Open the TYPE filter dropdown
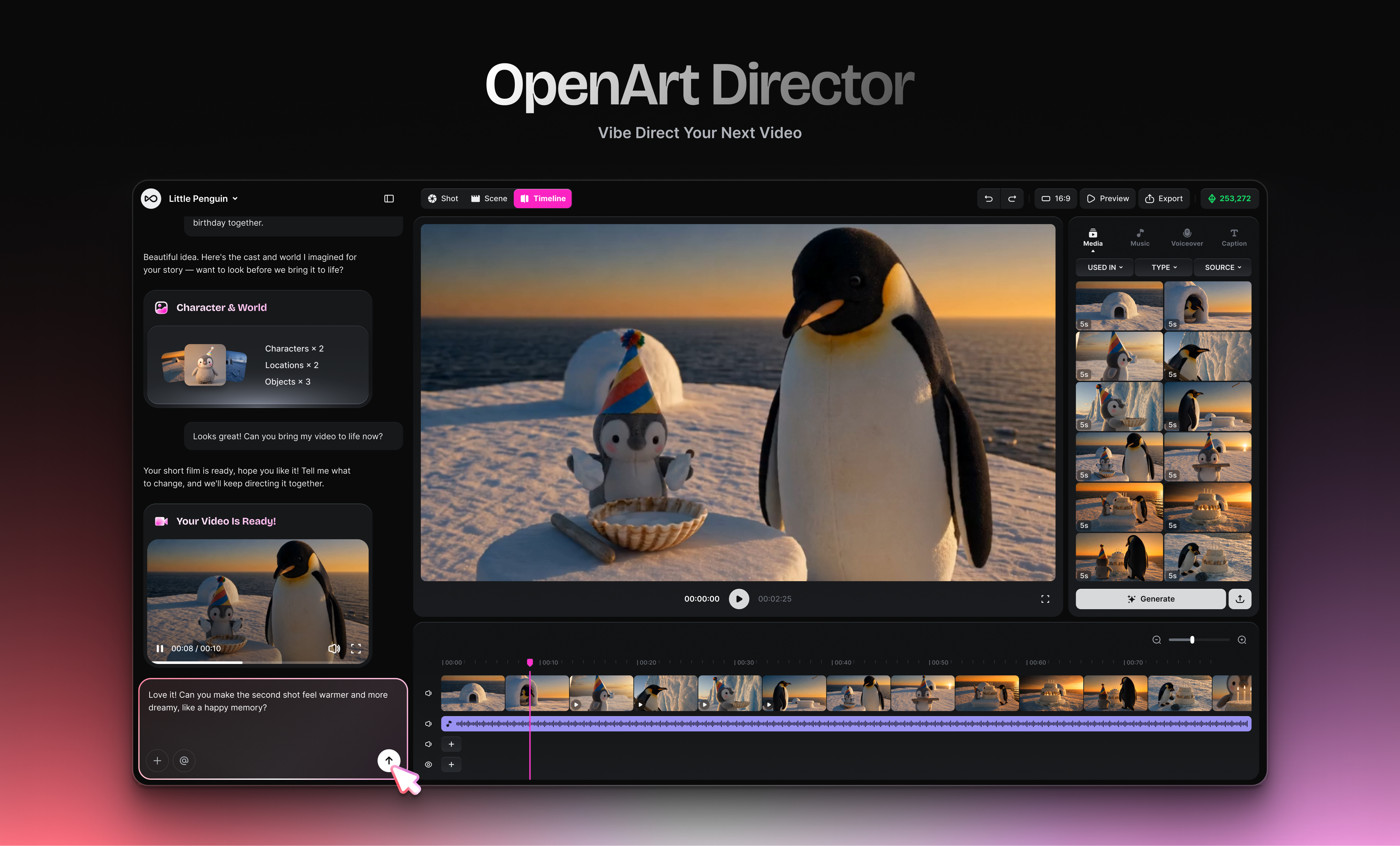Viewport: 1400px width, 846px height. coord(1164,267)
